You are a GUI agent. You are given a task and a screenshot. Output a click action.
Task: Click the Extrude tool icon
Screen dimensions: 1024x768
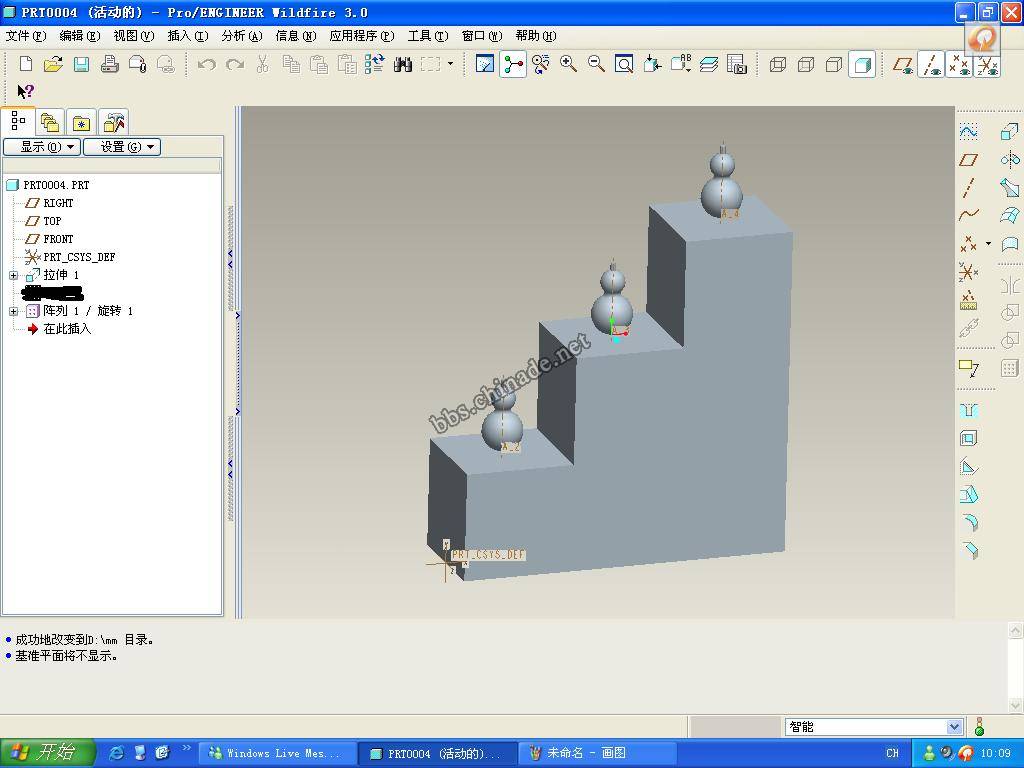1009,132
